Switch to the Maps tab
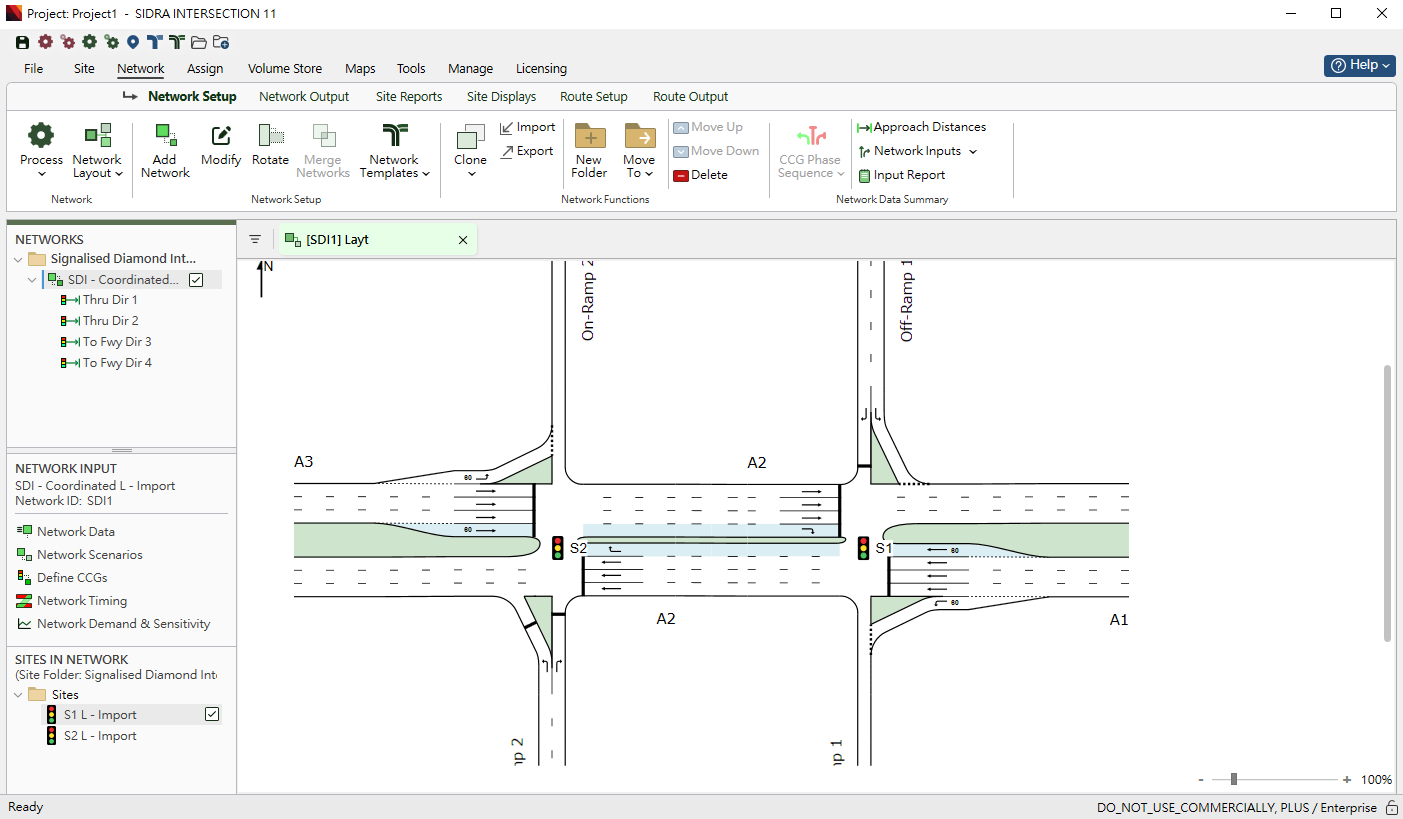The width and height of the screenshot is (1403, 819). pyautogui.click(x=360, y=69)
